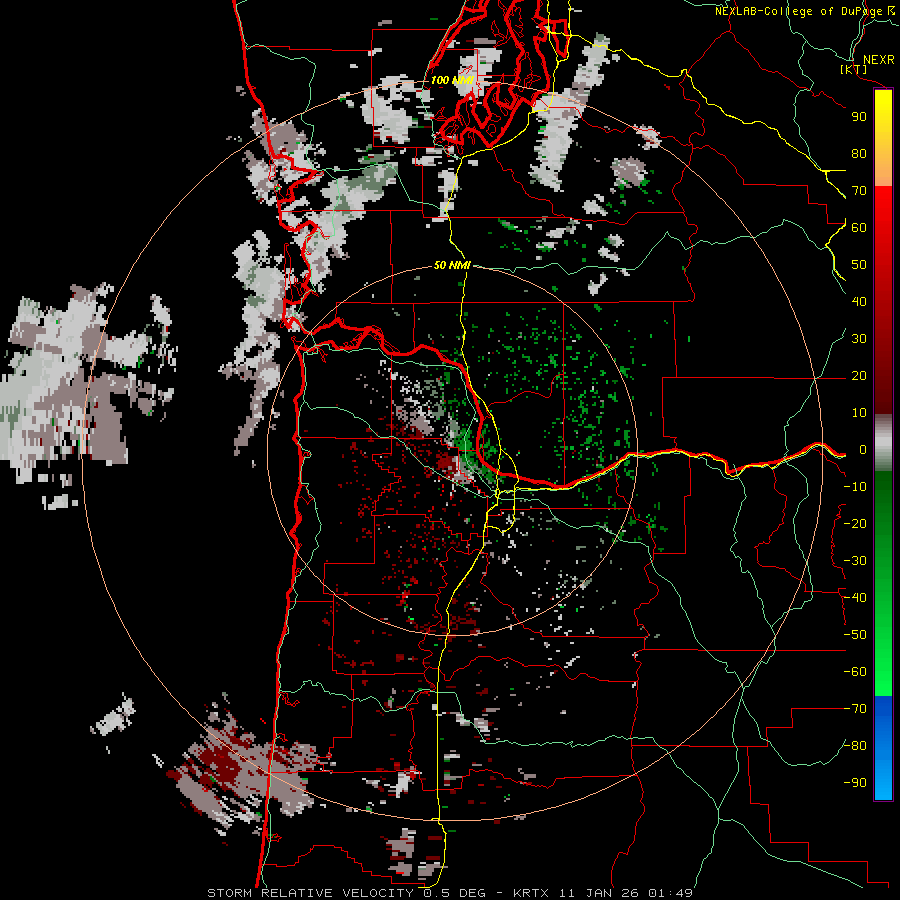The width and height of the screenshot is (900, 900).
Task: Click the "40" value on the velocity scale
Action: pyautogui.click(x=859, y=302)
